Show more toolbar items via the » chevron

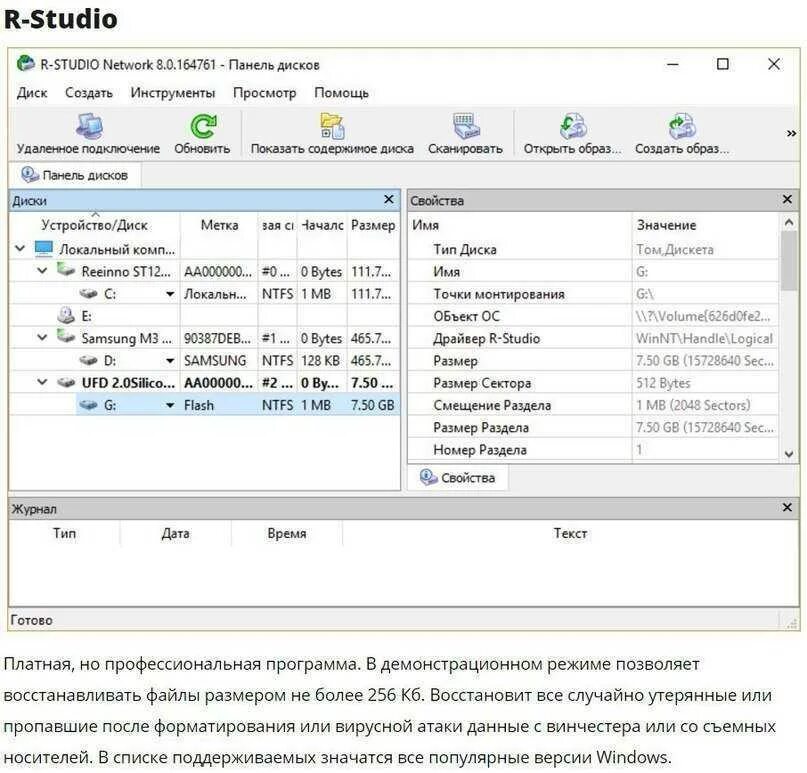[791, 134]
